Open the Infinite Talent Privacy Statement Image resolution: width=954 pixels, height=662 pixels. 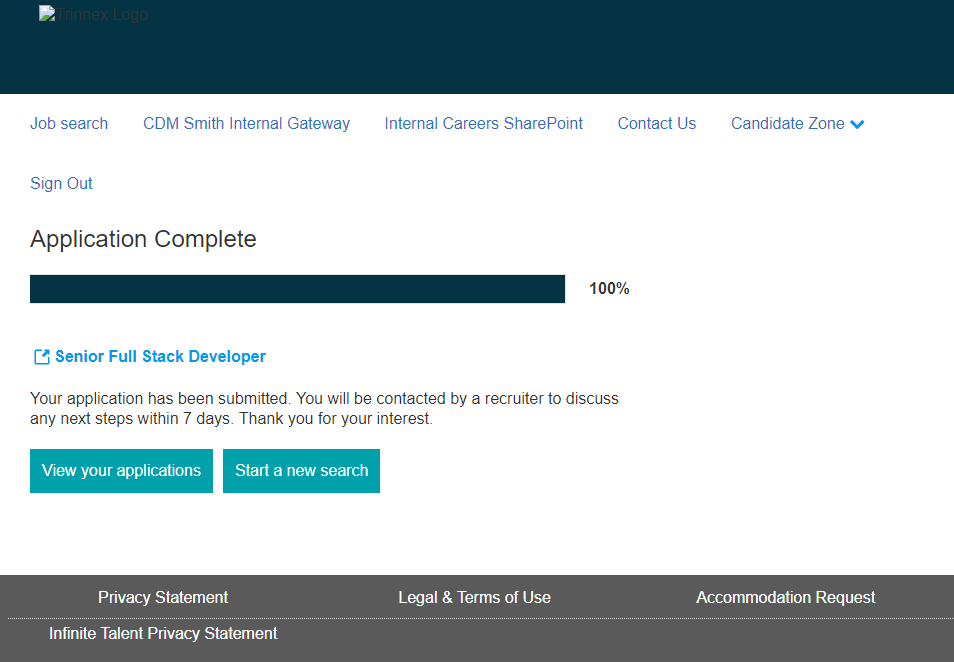(163, 634)
